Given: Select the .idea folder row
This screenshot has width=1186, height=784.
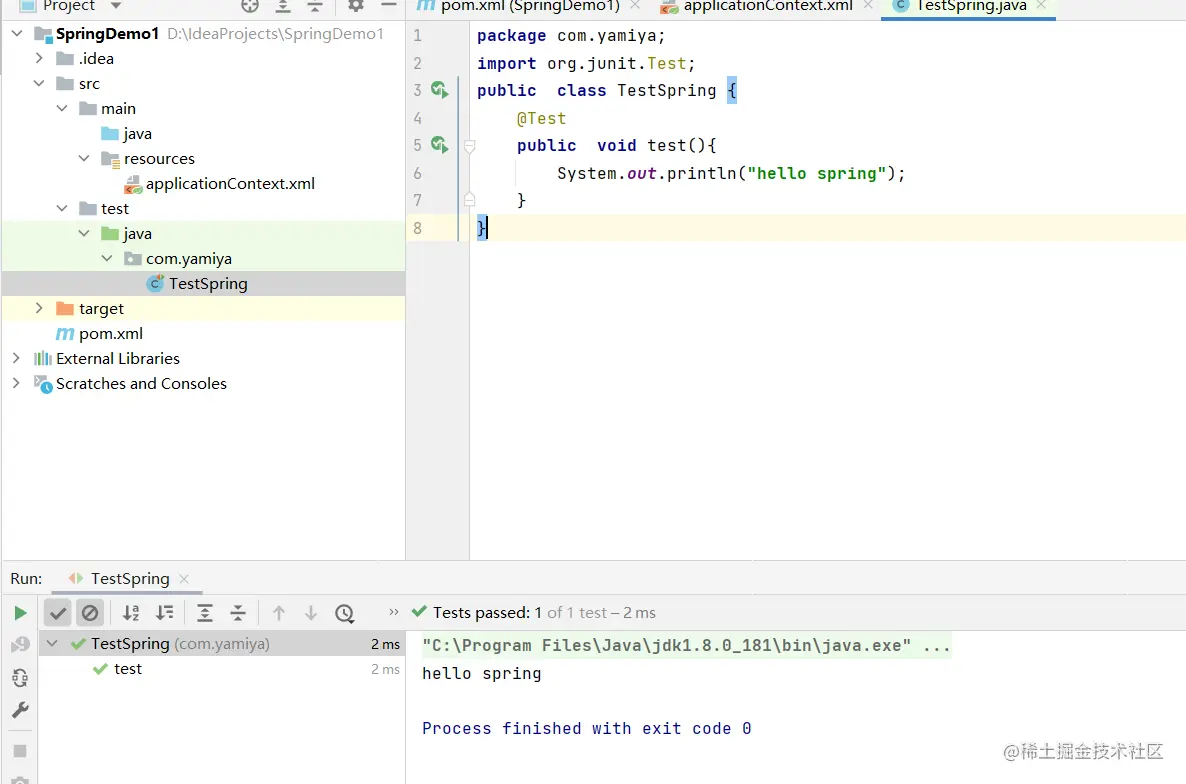Looking at the screenshot, I should click(x=203, y=58).
